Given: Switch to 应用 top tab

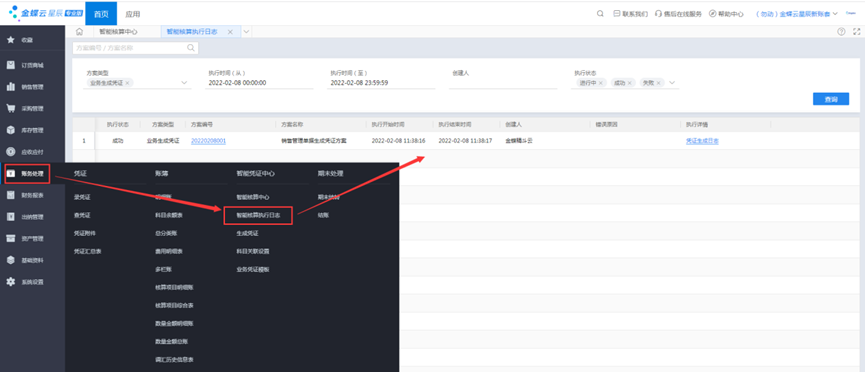Looking at the screenshot, I should pos(132,14).
